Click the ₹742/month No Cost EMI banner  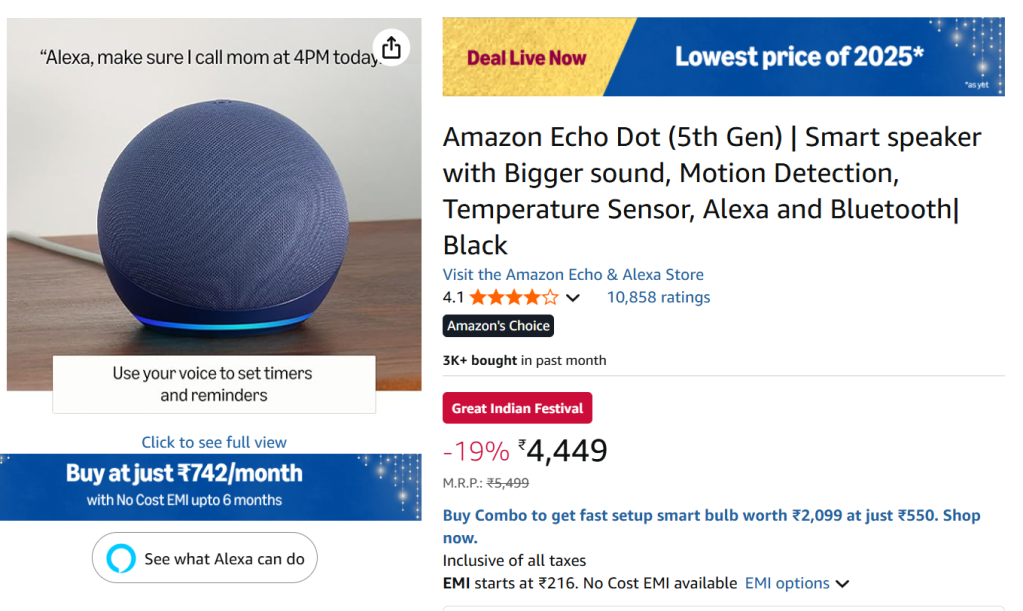point(211,486)
